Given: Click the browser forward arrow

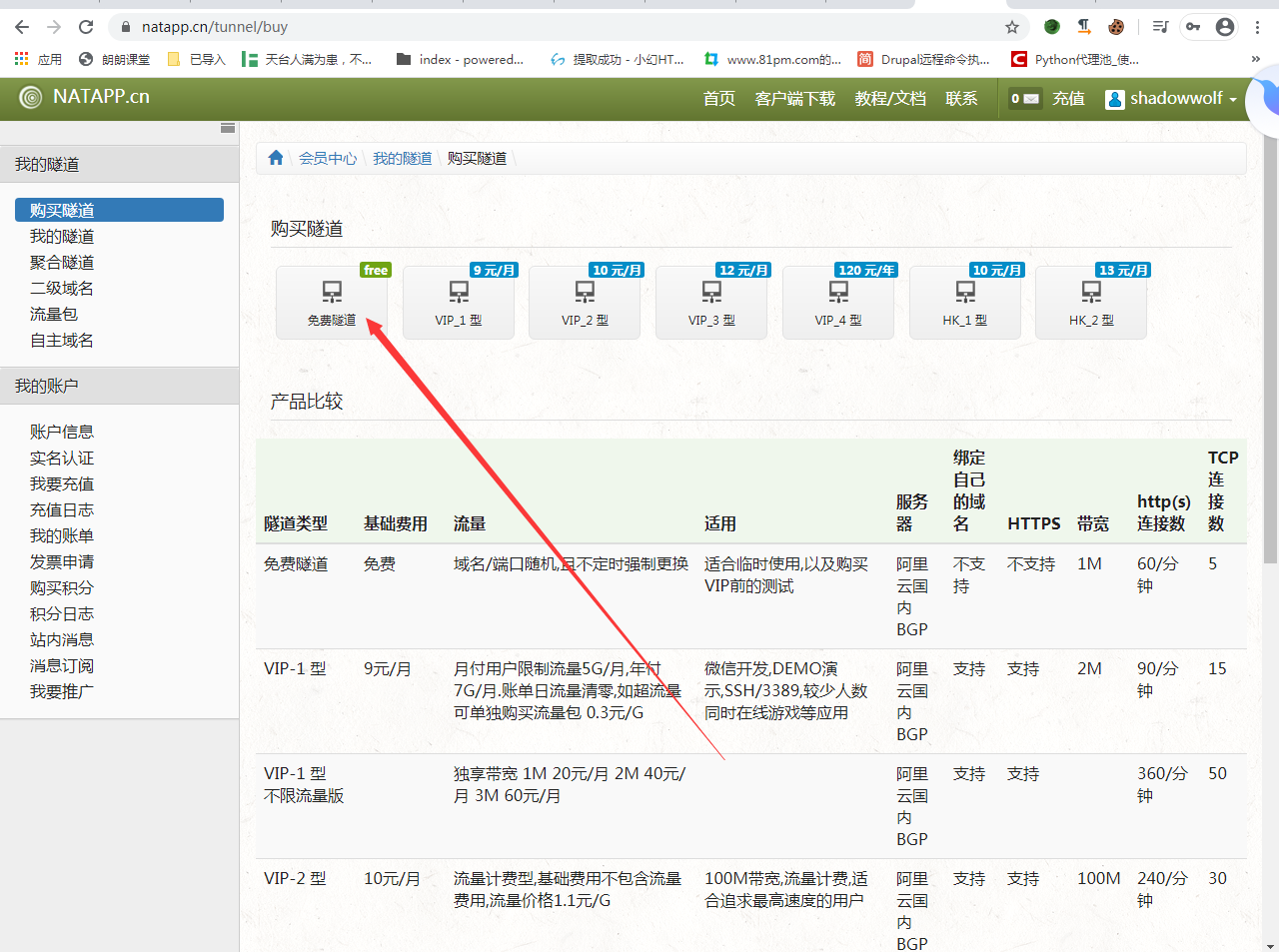Looking at the screenshot, I should pos(54,27).
